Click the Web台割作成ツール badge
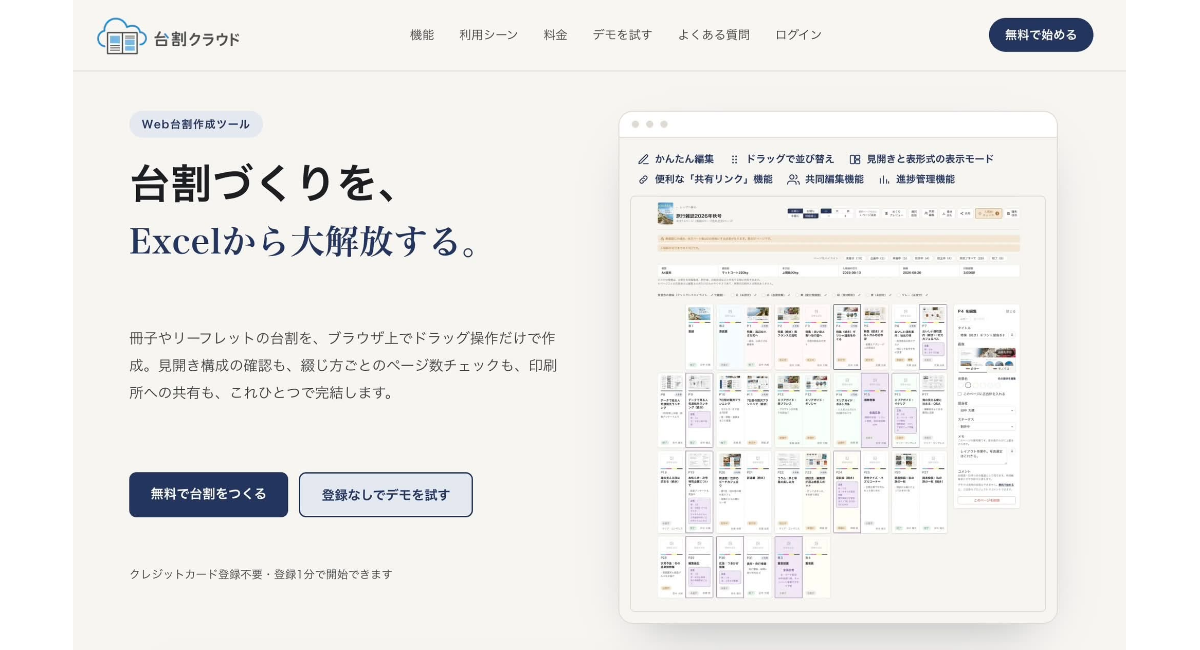 pyautogui.click(x=196, y=124)
